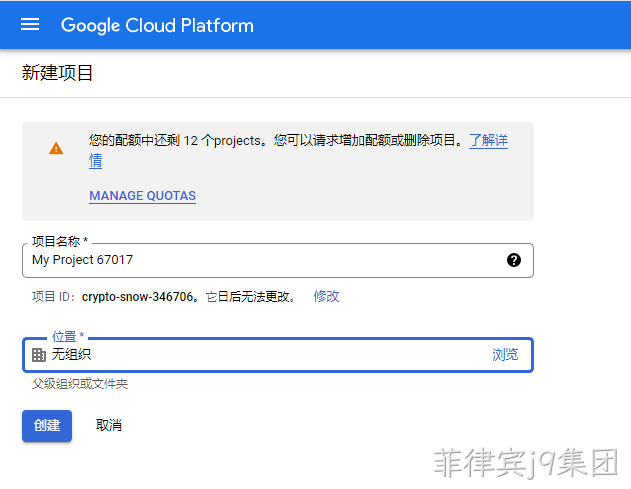The height and width of the screenshot is (489, 631).
Task: Click the help question mark icon
Action: tap(513, 260)
